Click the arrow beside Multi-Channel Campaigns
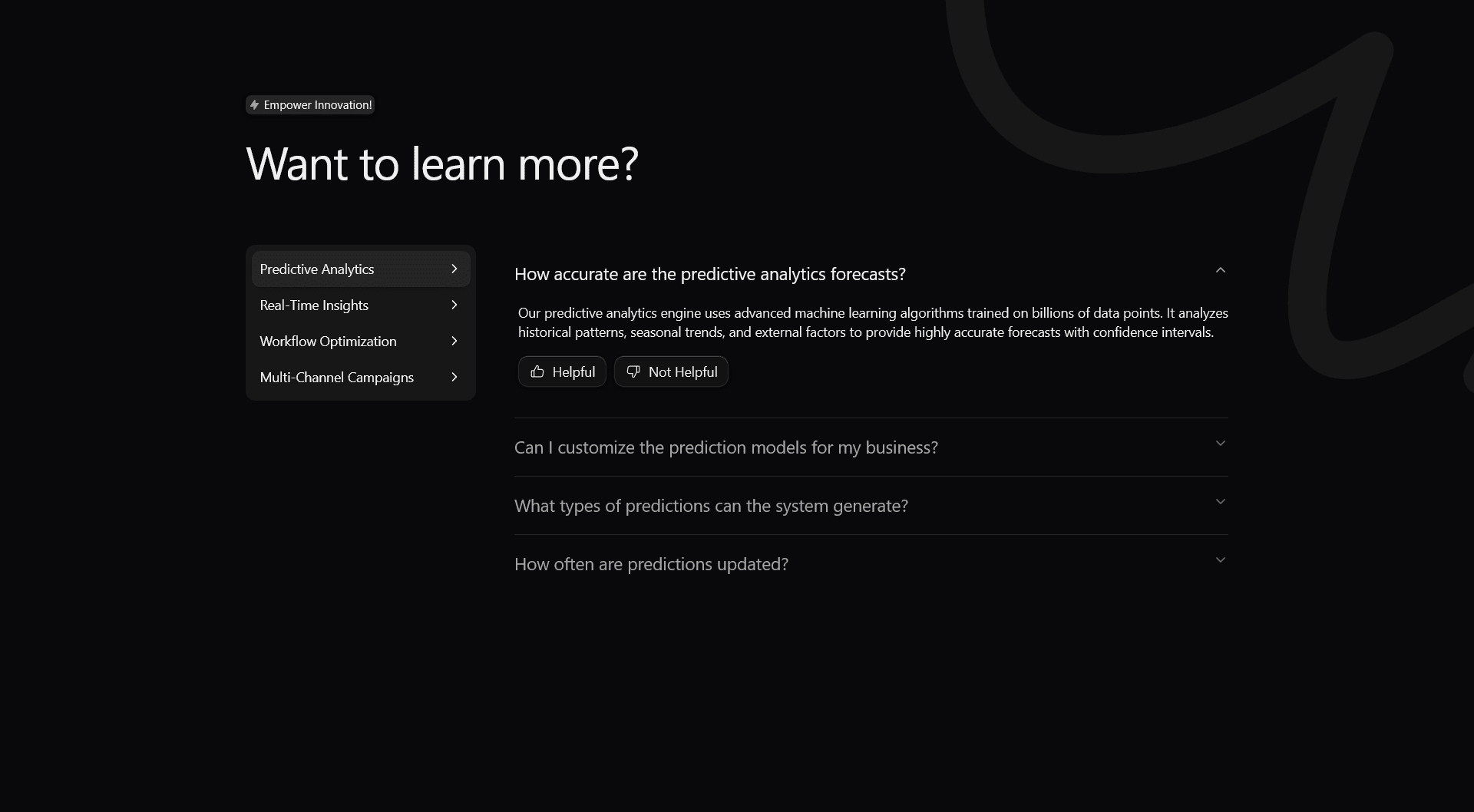This screenshot has width=1474, height=812. [454, 378]
